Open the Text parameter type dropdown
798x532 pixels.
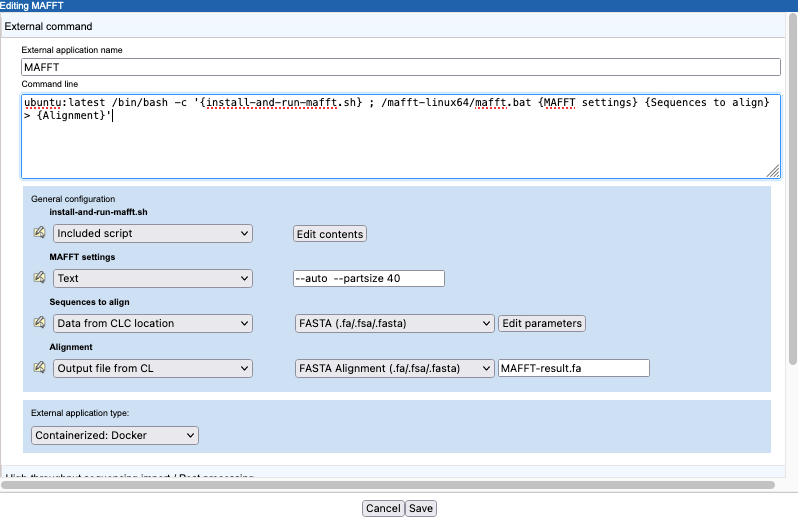click(x=152, y=278)
